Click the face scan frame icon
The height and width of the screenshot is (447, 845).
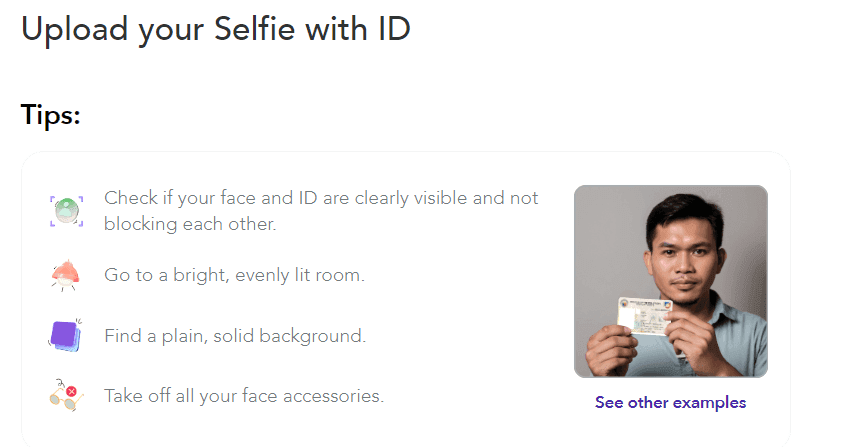point(66,211)
